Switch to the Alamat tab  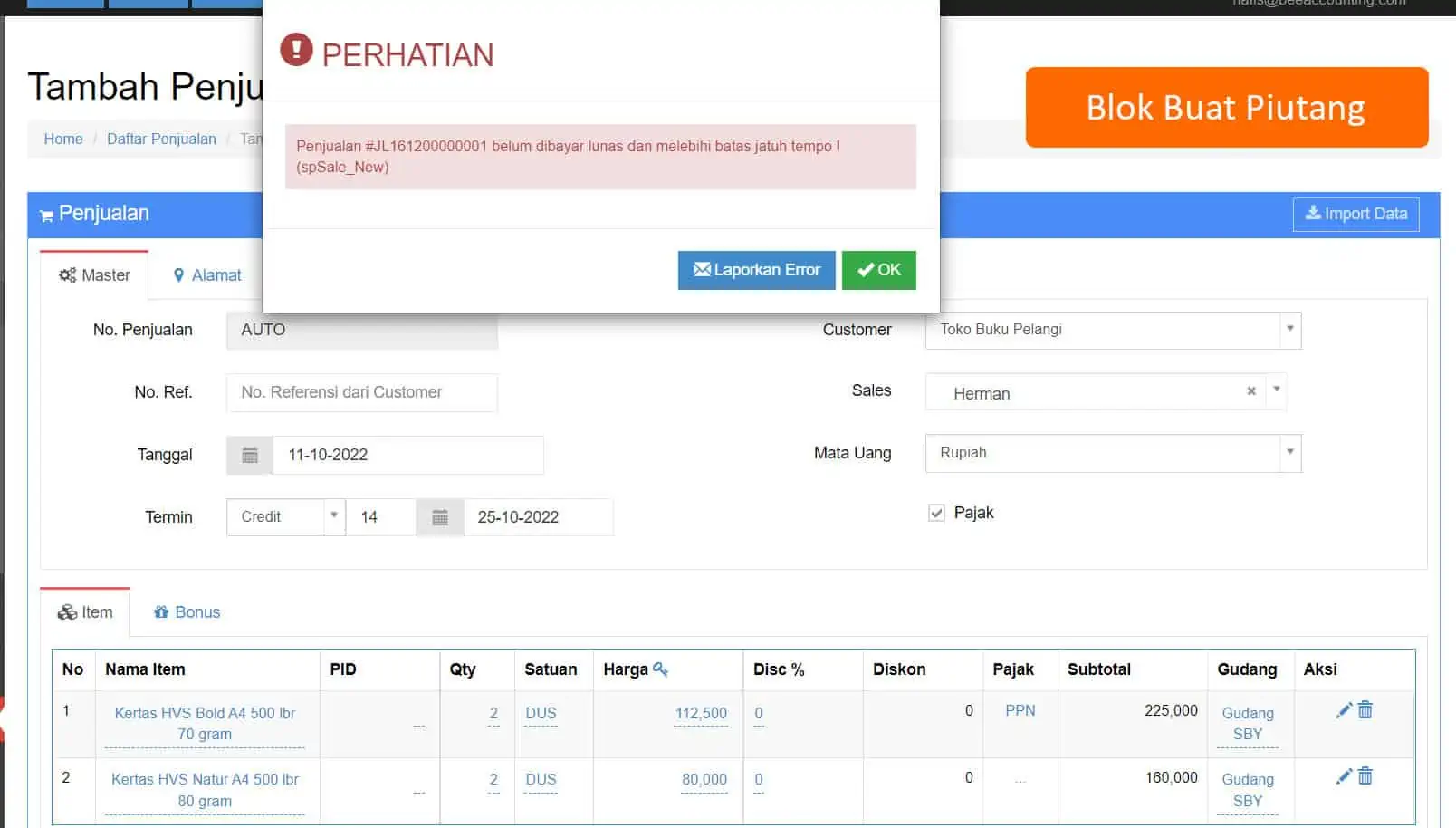[207, 275]
